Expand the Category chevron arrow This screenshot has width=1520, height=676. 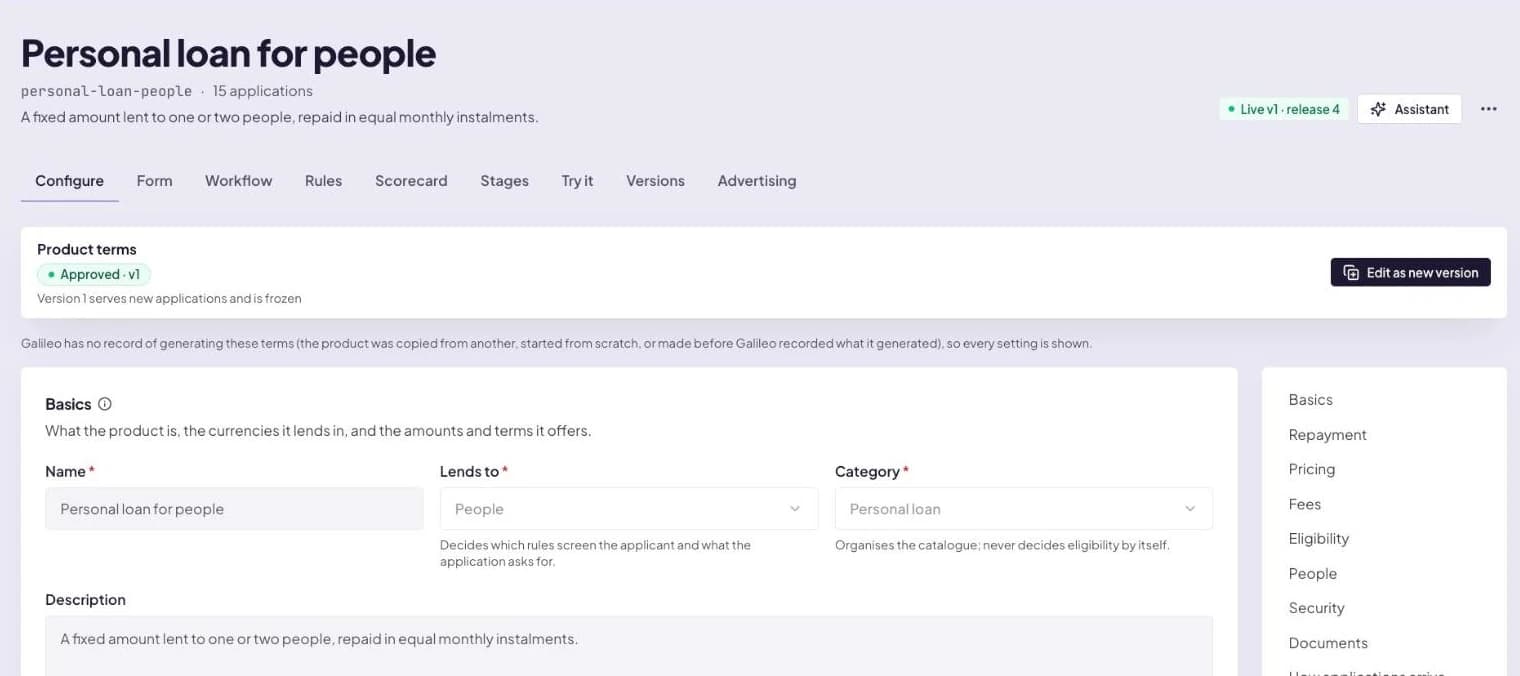click(1190, 509)
